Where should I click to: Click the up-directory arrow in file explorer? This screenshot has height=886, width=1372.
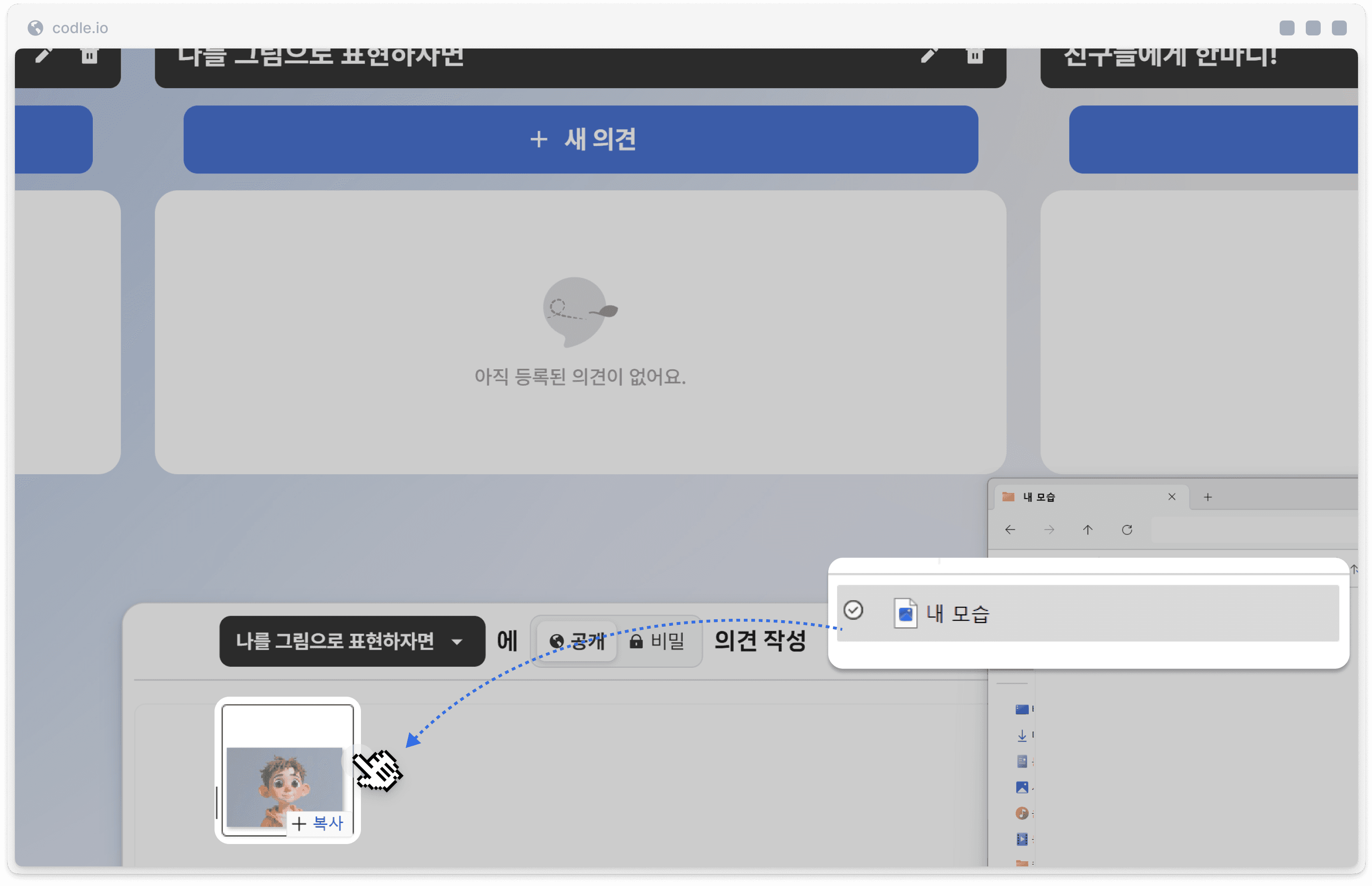pyautogui.click(x=1087, y=530)
